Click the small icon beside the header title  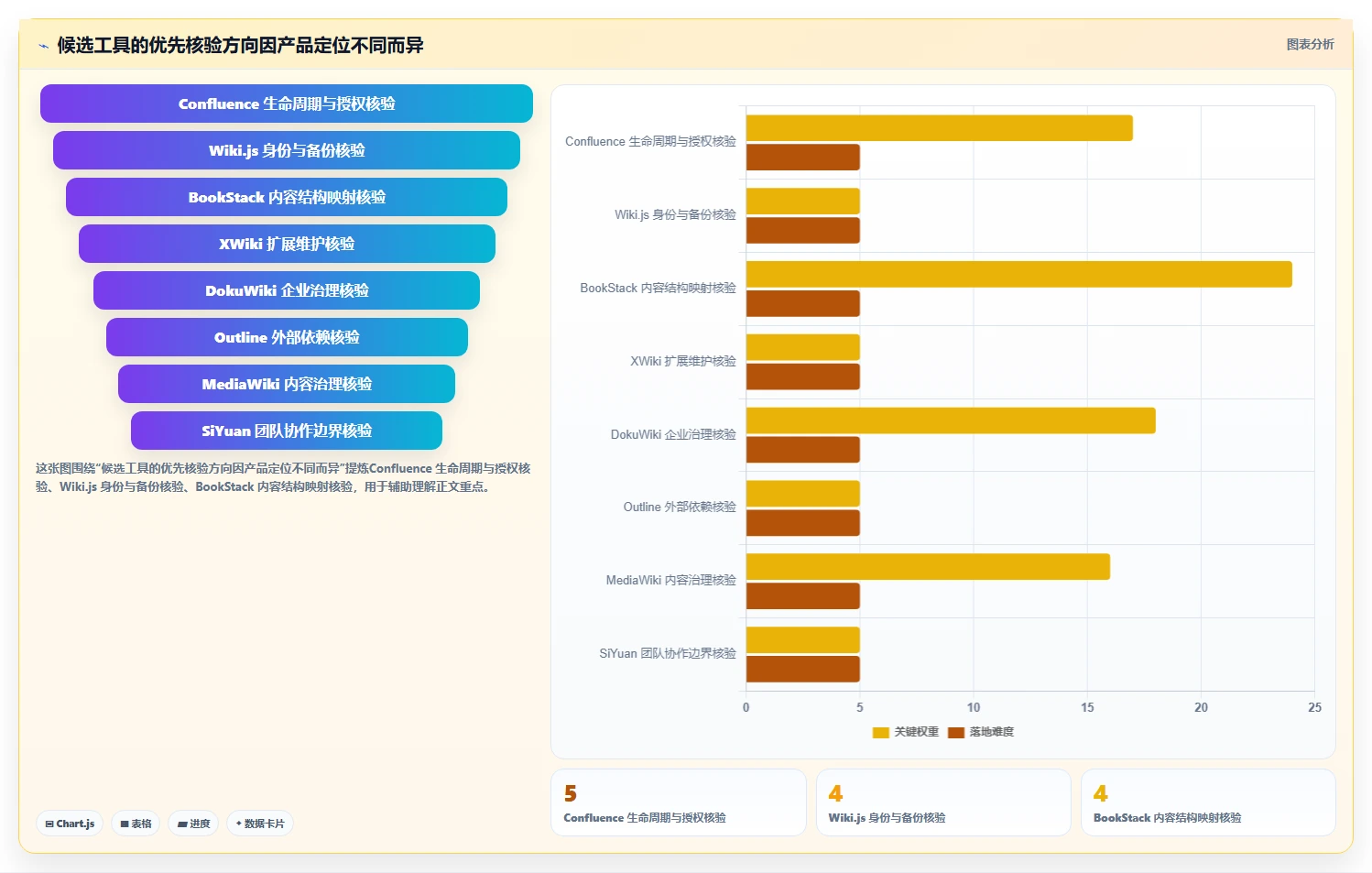[43, 46]
